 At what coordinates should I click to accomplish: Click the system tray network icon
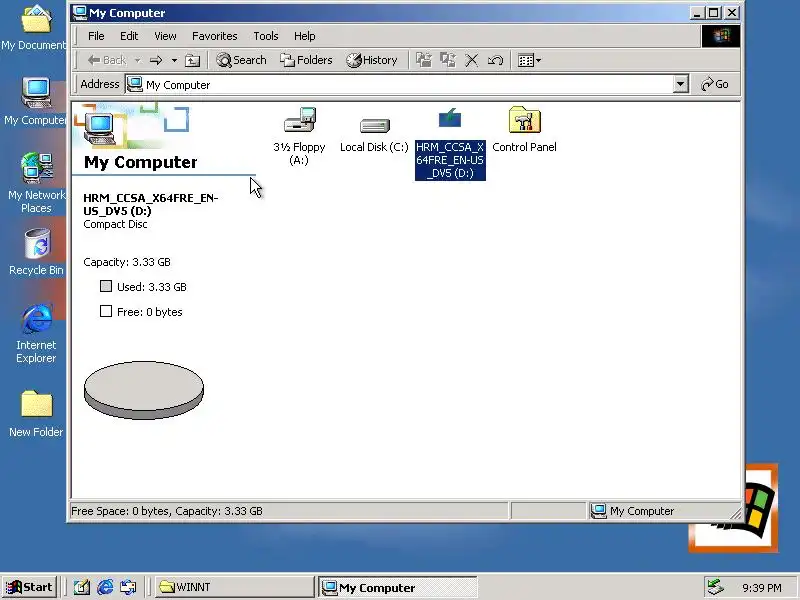pyautogui.click(x=715, y=587)
